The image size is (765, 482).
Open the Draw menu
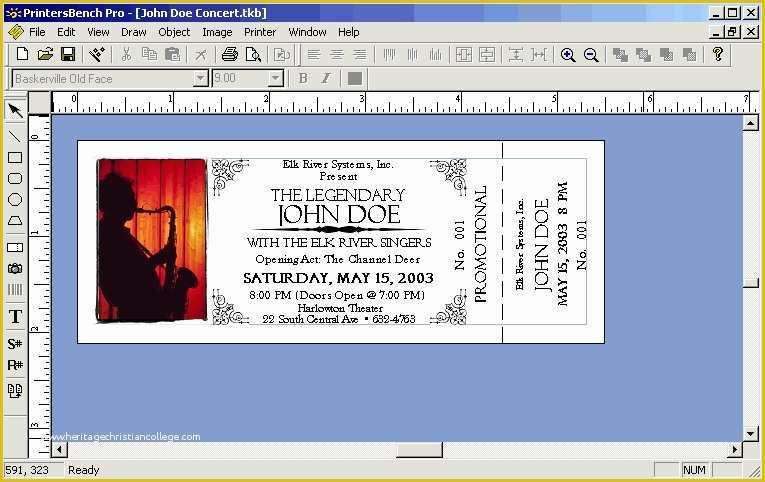click(x=134, y=32)
